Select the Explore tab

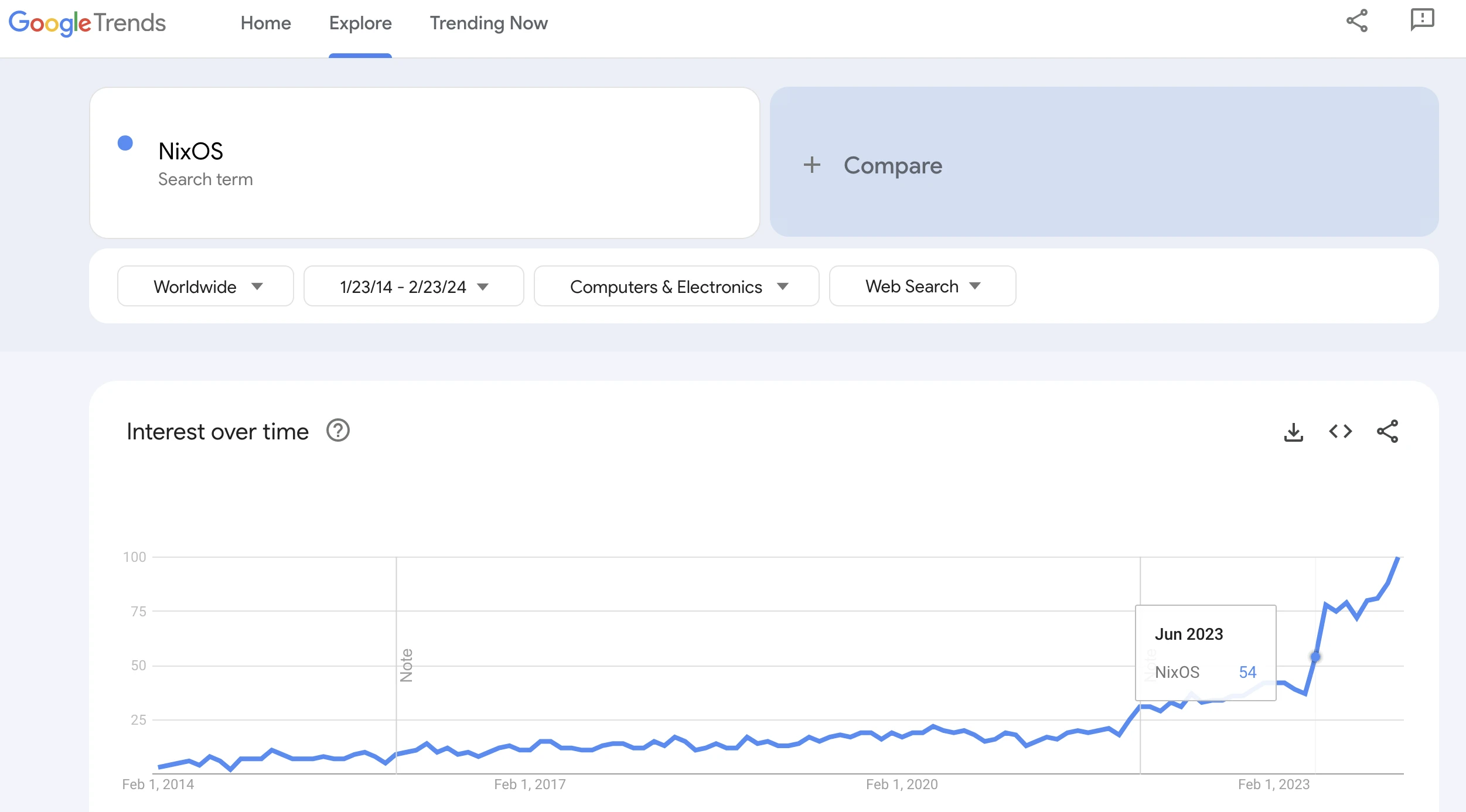[x=360, y=23]
